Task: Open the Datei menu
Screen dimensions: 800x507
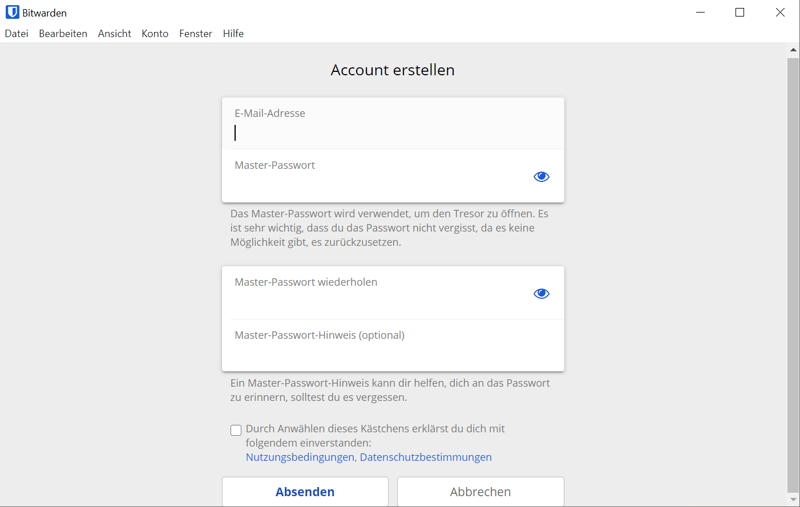Action: [17, 34]
